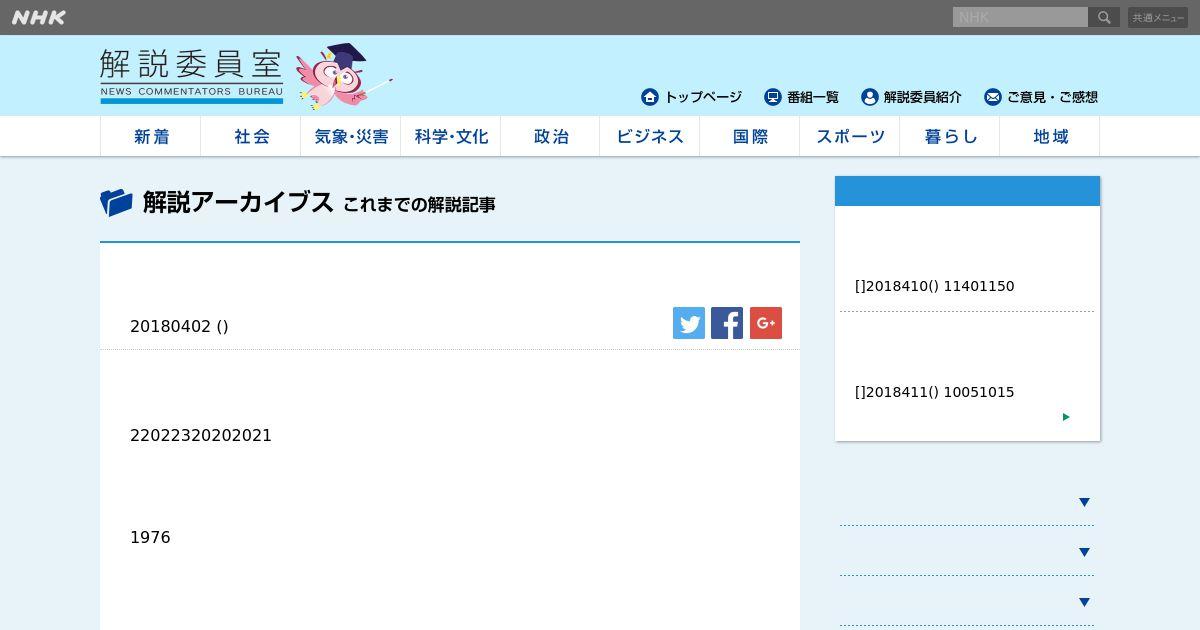The height and width of the screenshot is (630, 1200).
Task: Click the 解説委員室 site title logo
Action: pyautogui.click(x=191, y=76)
